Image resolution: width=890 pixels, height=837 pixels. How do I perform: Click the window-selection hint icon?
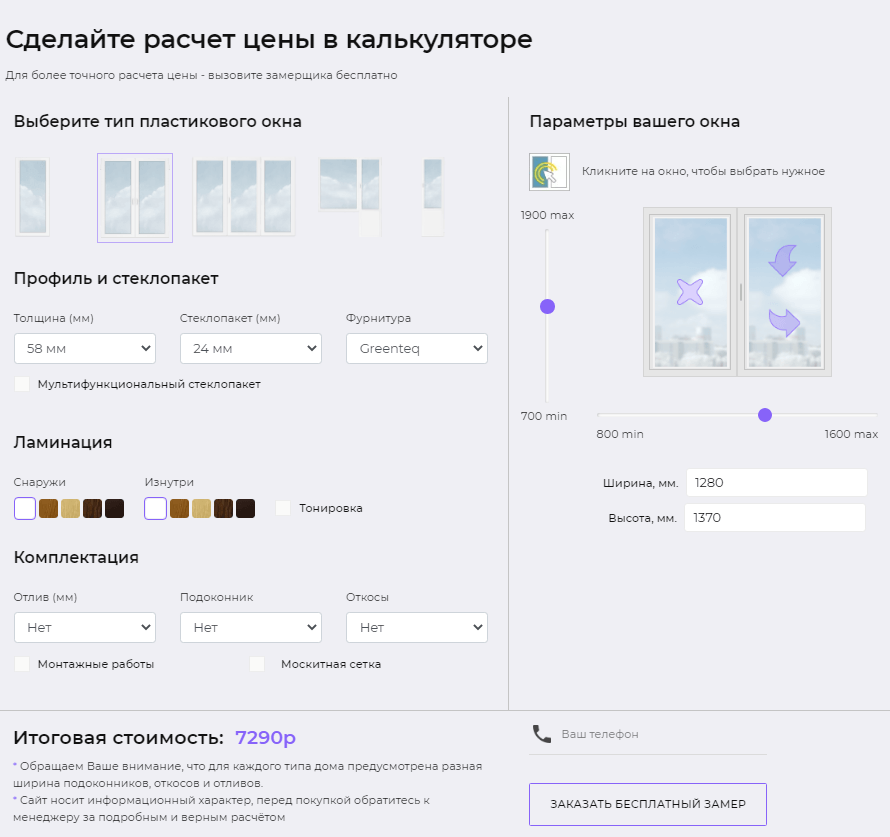[x=549, y=171]
